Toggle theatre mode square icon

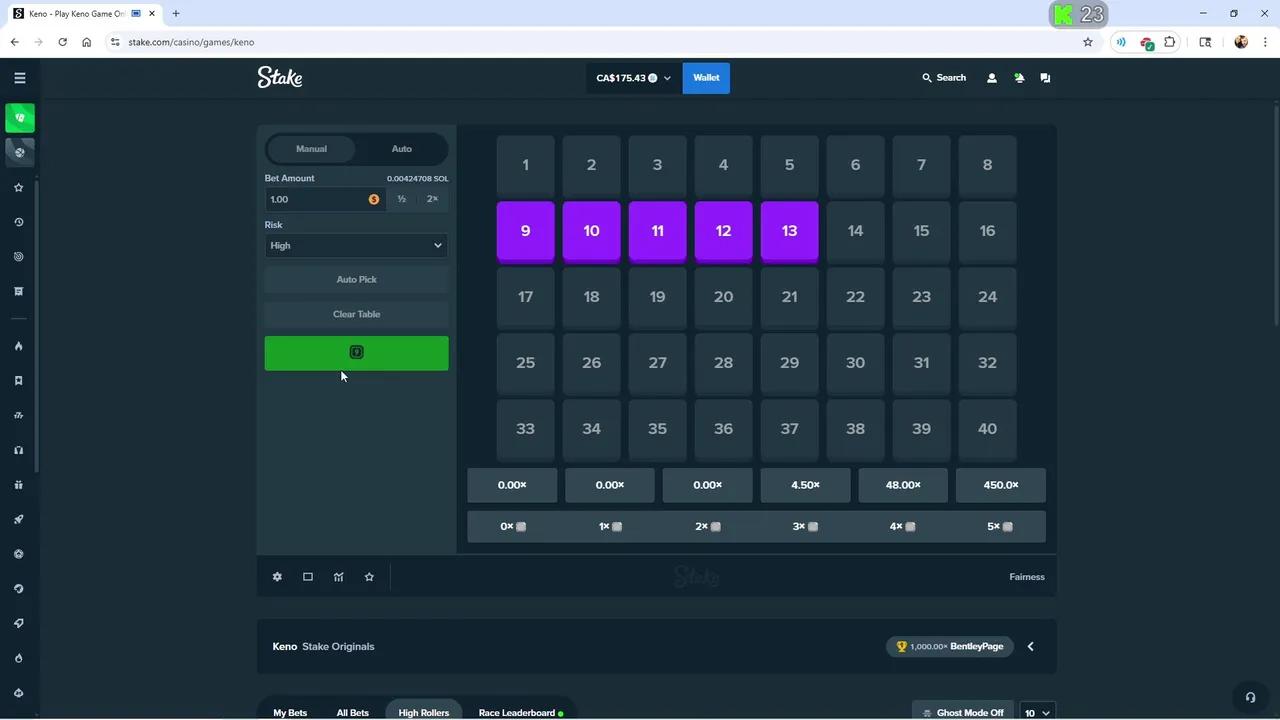308,577
